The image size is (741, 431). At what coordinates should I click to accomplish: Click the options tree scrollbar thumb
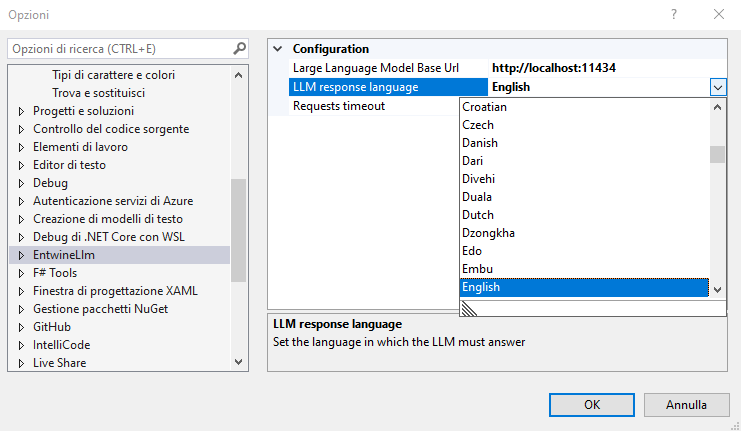(x=239, y=230)
